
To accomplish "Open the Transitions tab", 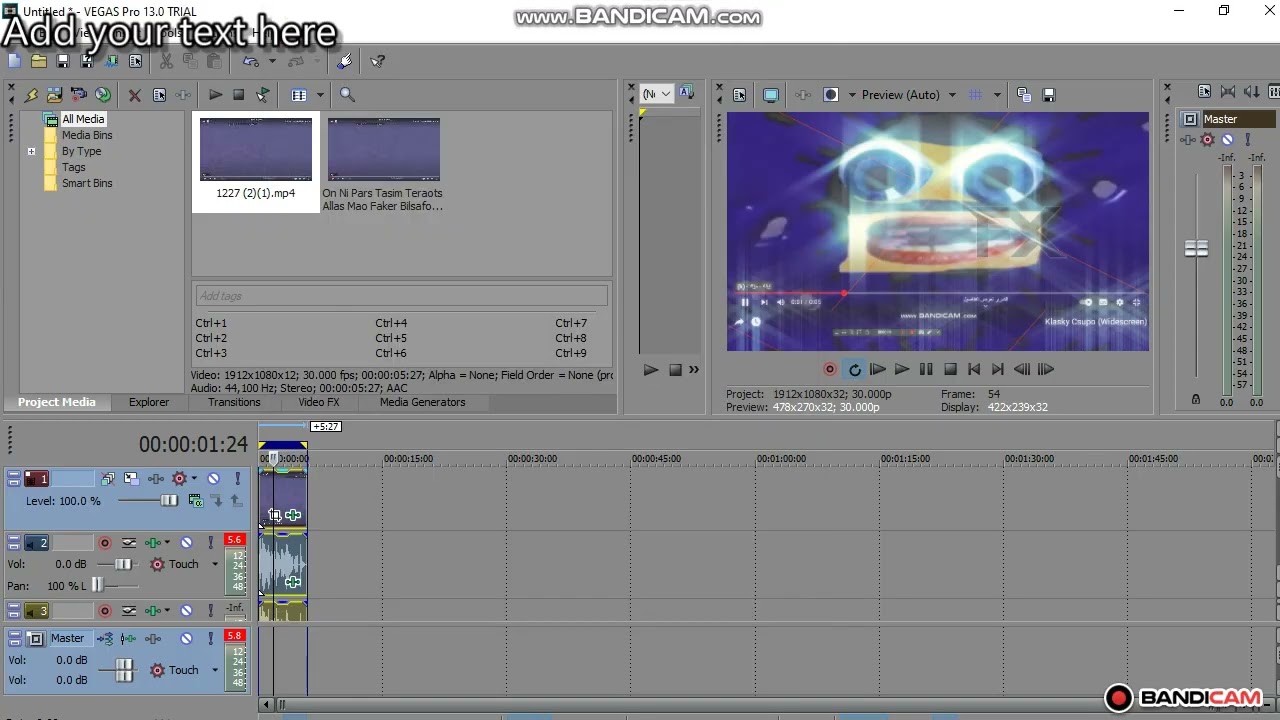I will pos(234,402).
